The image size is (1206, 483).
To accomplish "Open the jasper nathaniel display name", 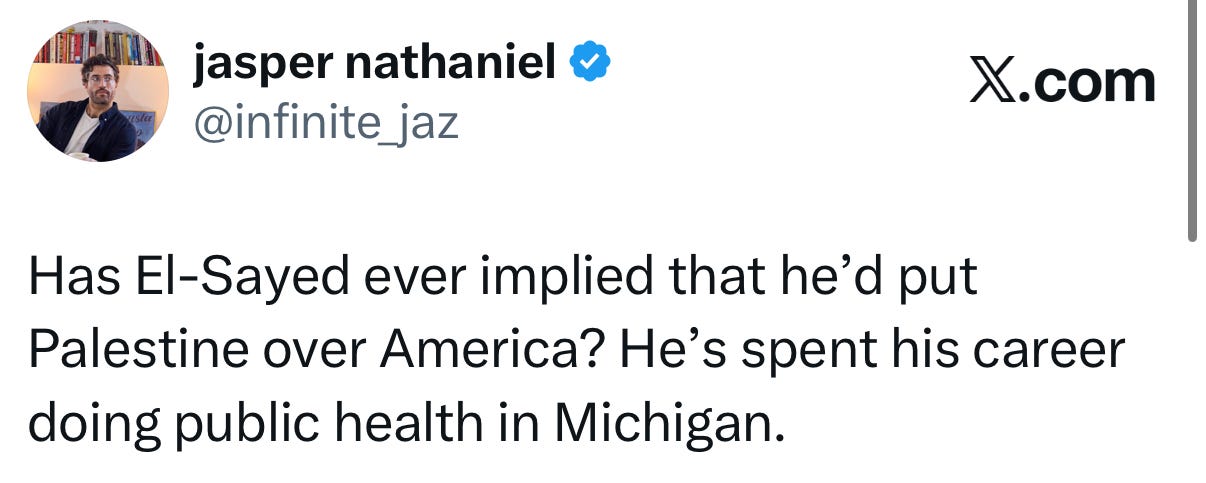I will click(375, 66).
